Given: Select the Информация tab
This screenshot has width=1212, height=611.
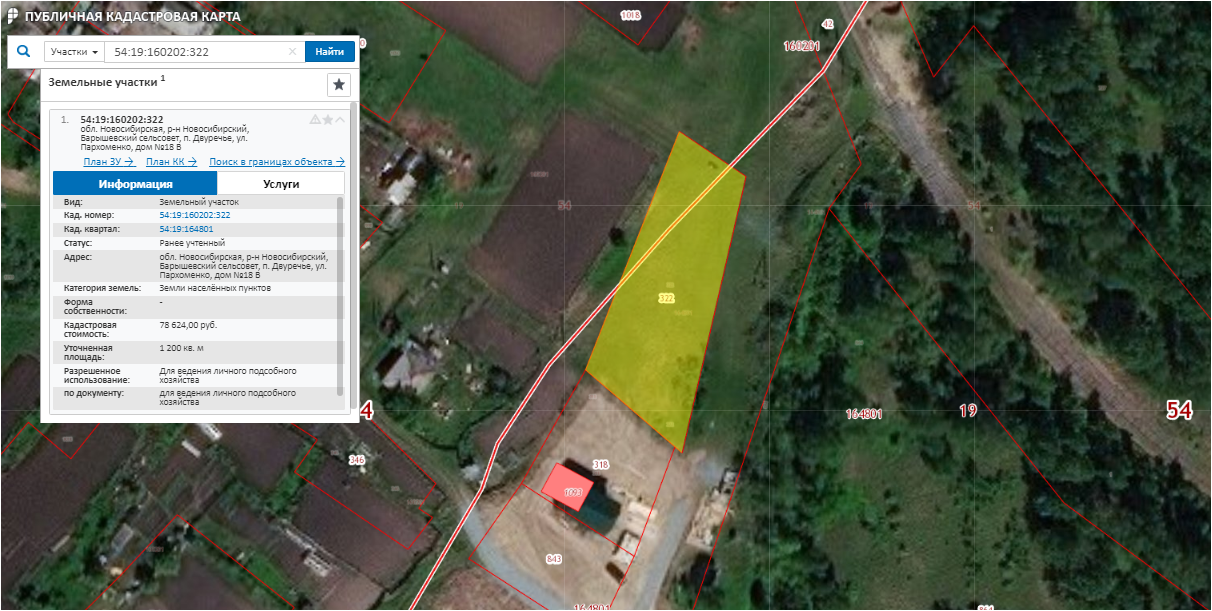Looking at the screenshot, I should (x=135, y=184).
